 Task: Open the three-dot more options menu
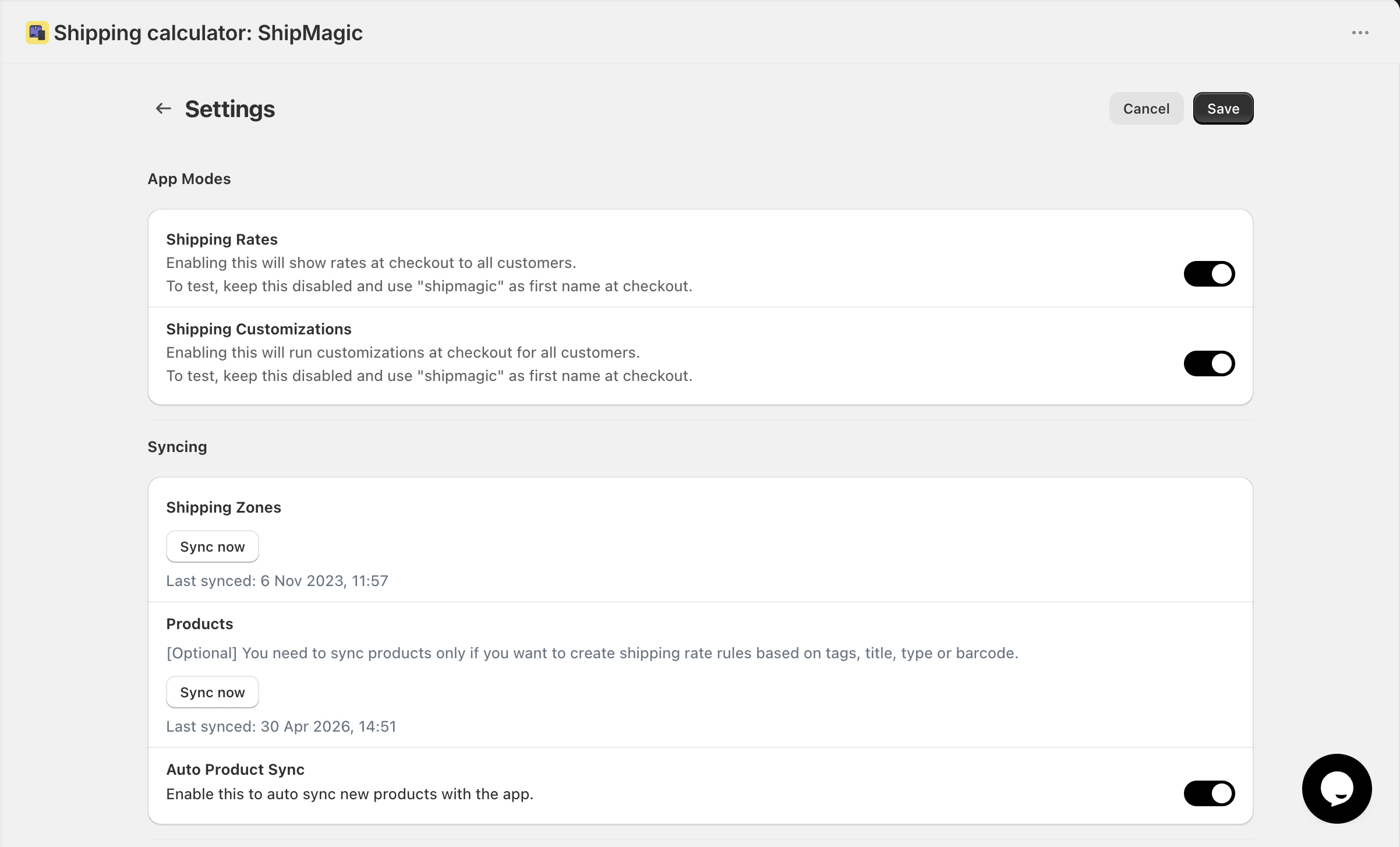(x=1360, y=33)
